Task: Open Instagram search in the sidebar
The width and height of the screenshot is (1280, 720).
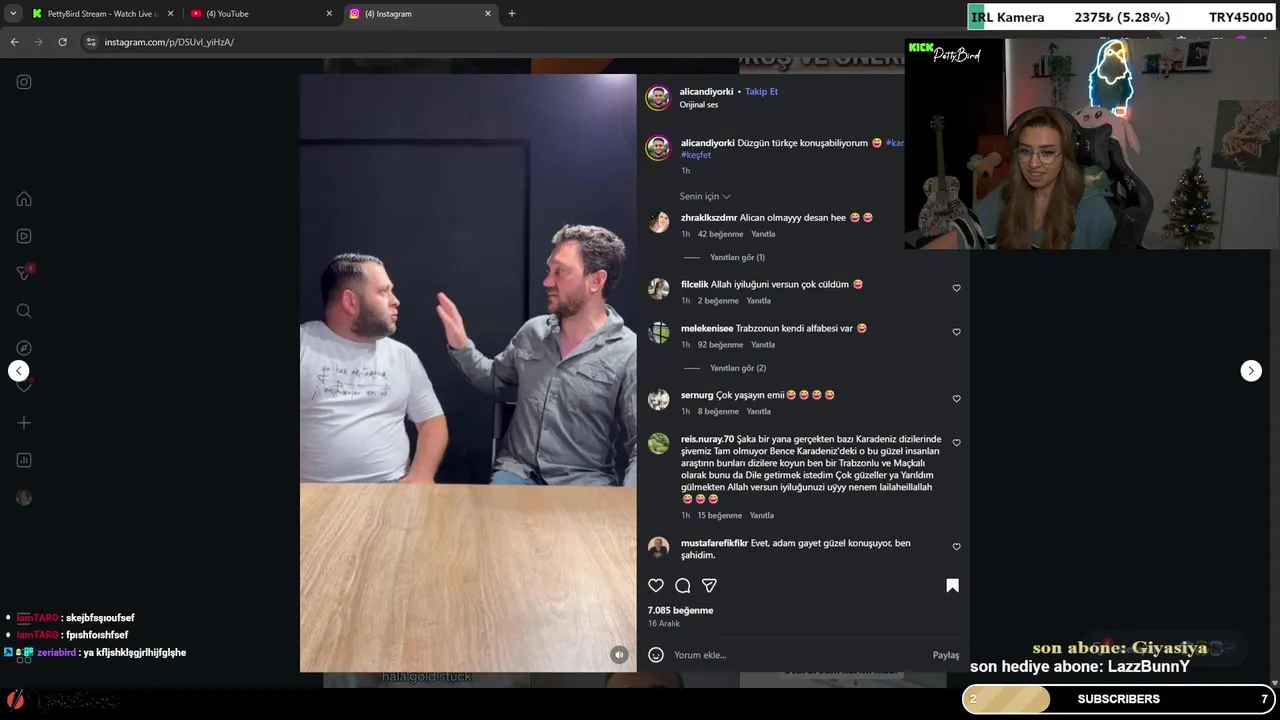Action: (24, 311)
